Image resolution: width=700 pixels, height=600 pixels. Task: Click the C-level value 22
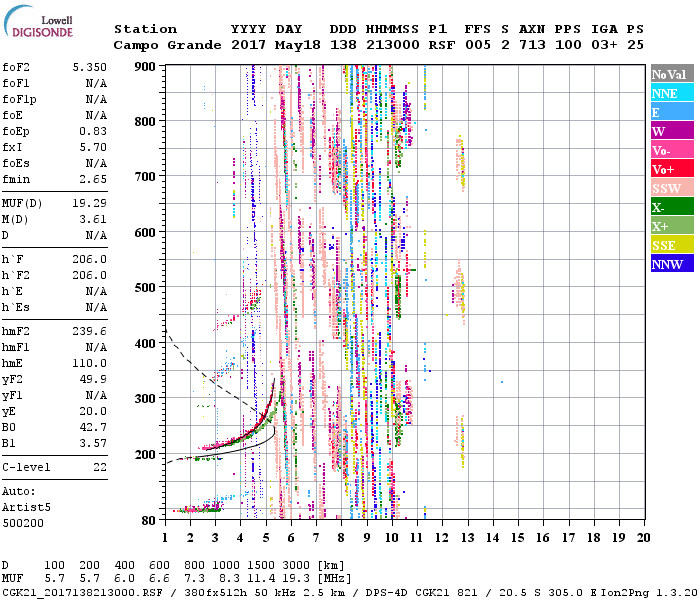[100, 467]
